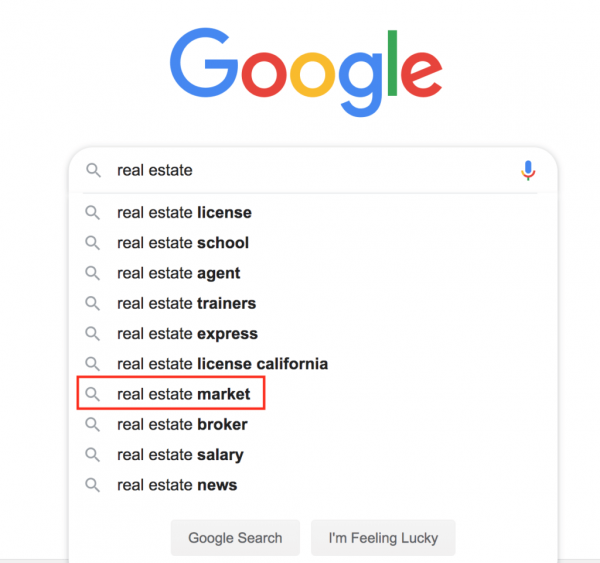Screen dimensions: 600x563
Task: Click inside the search text field
Action: [320, 171]
